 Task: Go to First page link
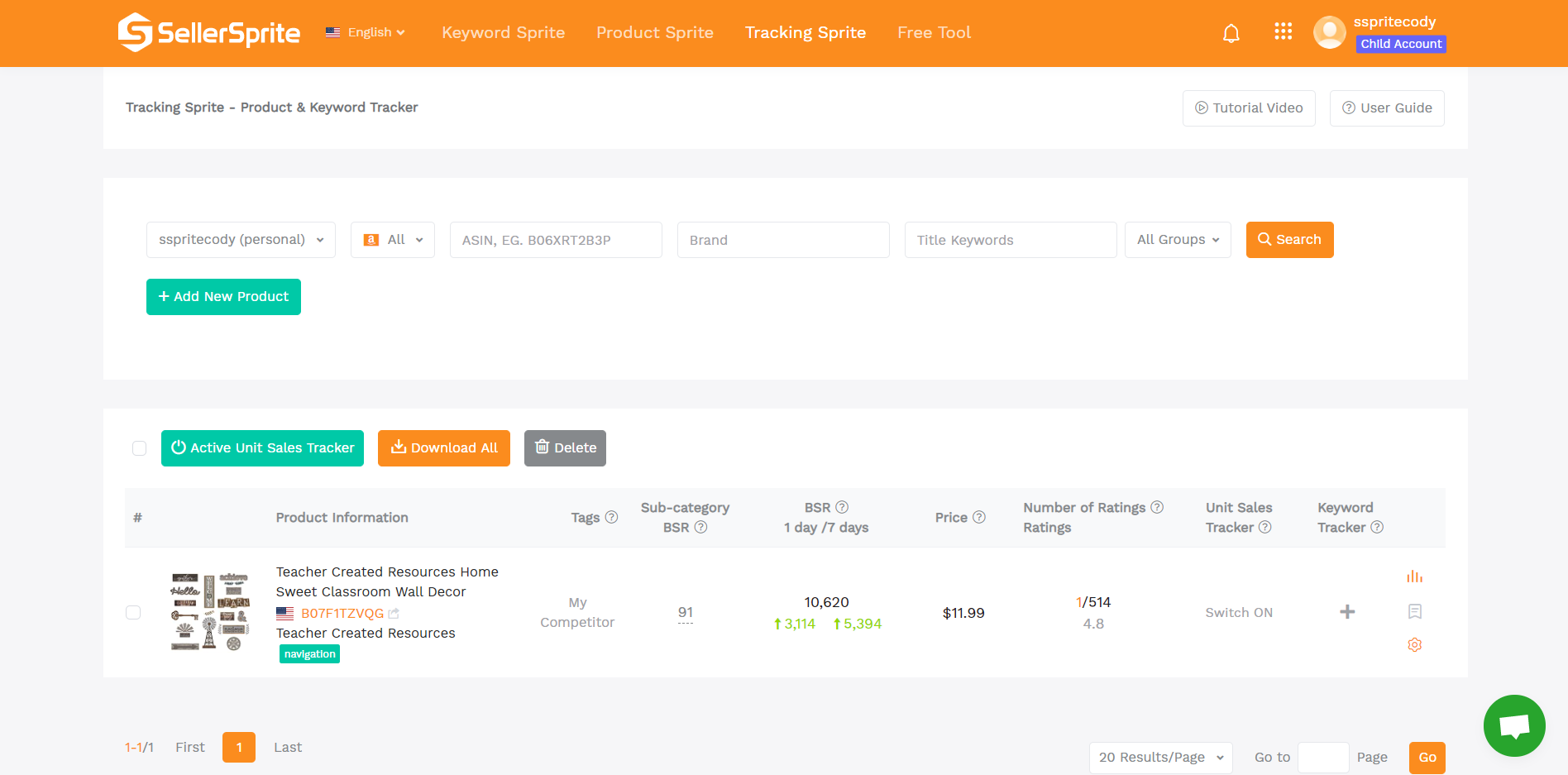pos(190,747)
